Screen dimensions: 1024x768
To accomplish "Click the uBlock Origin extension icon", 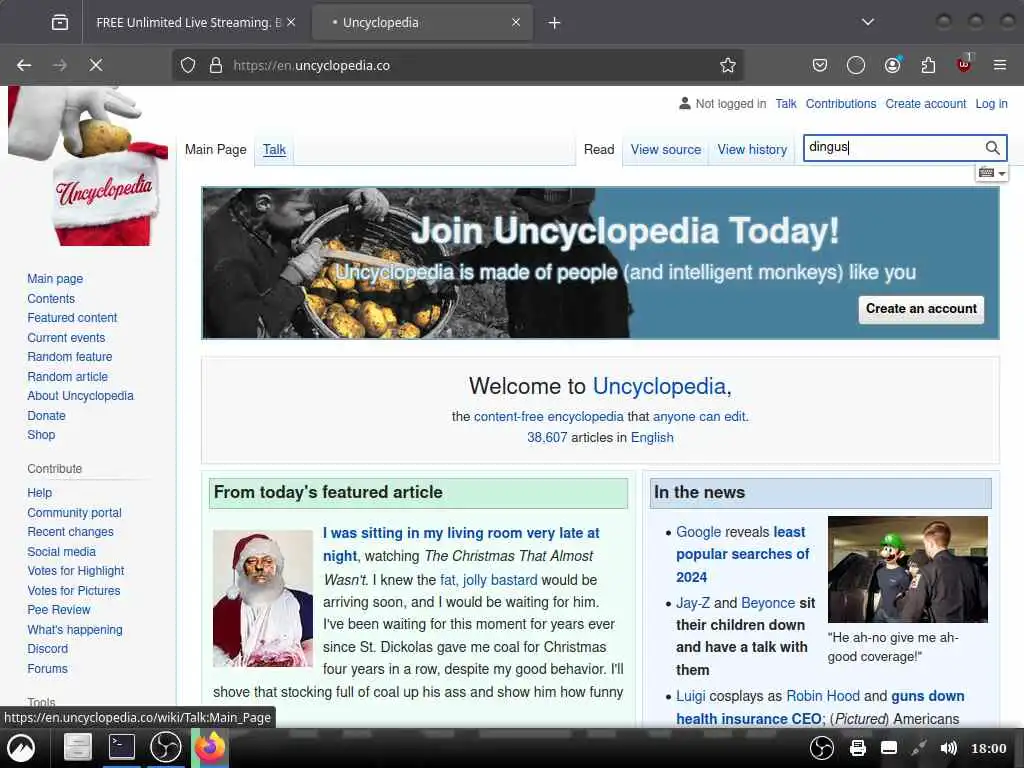I will [x=964, y=64].
